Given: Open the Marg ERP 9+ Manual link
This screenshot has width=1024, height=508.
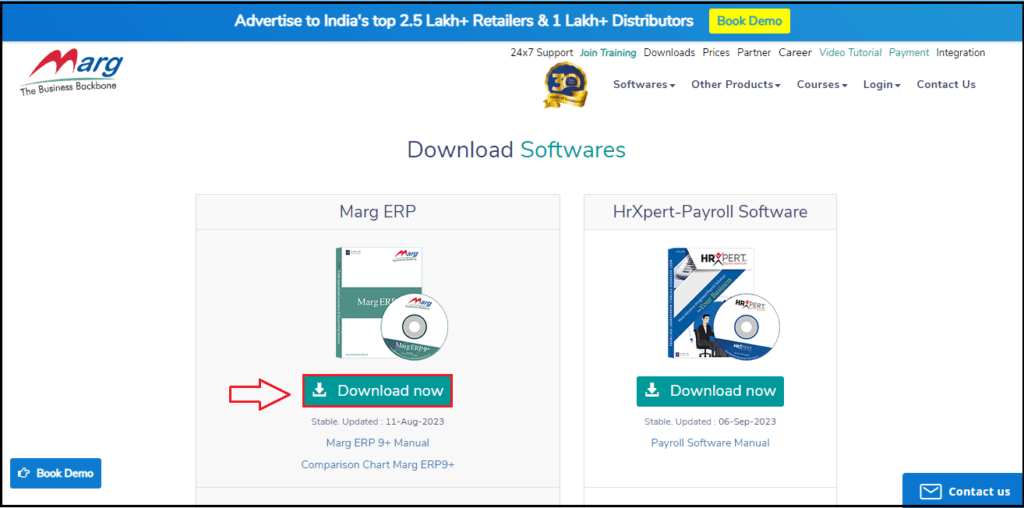Looking at the screenshot, I should [377, 443].
